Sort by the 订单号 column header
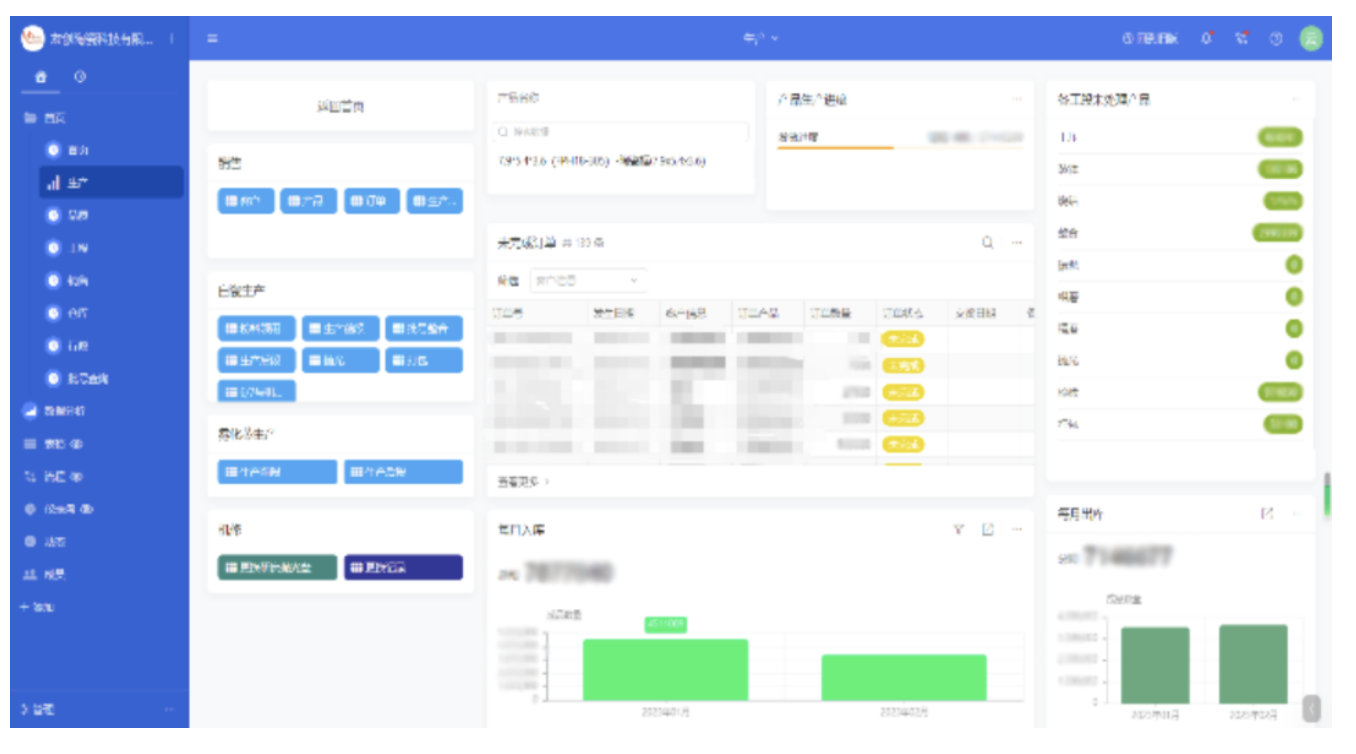Image resolution: width=1356 pixels, height=754 pixels. pos(507,313)
